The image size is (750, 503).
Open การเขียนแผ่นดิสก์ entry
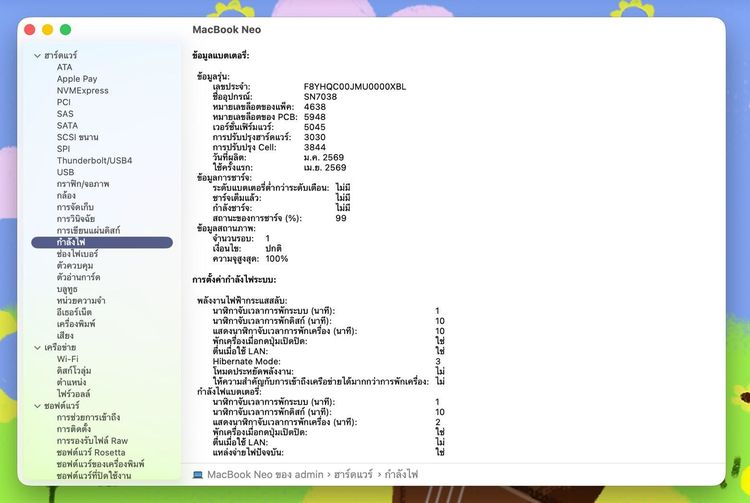[88, 230]
